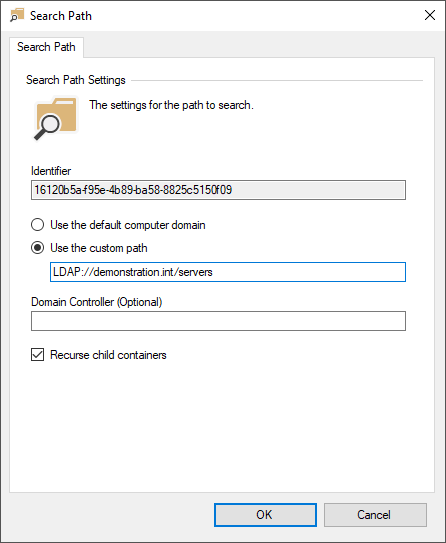Click the 'Search Path Settings' group heading
Image resolution: width=446 pixels, height=543 pixels.
pyautogui.click(x=76, y=80)
